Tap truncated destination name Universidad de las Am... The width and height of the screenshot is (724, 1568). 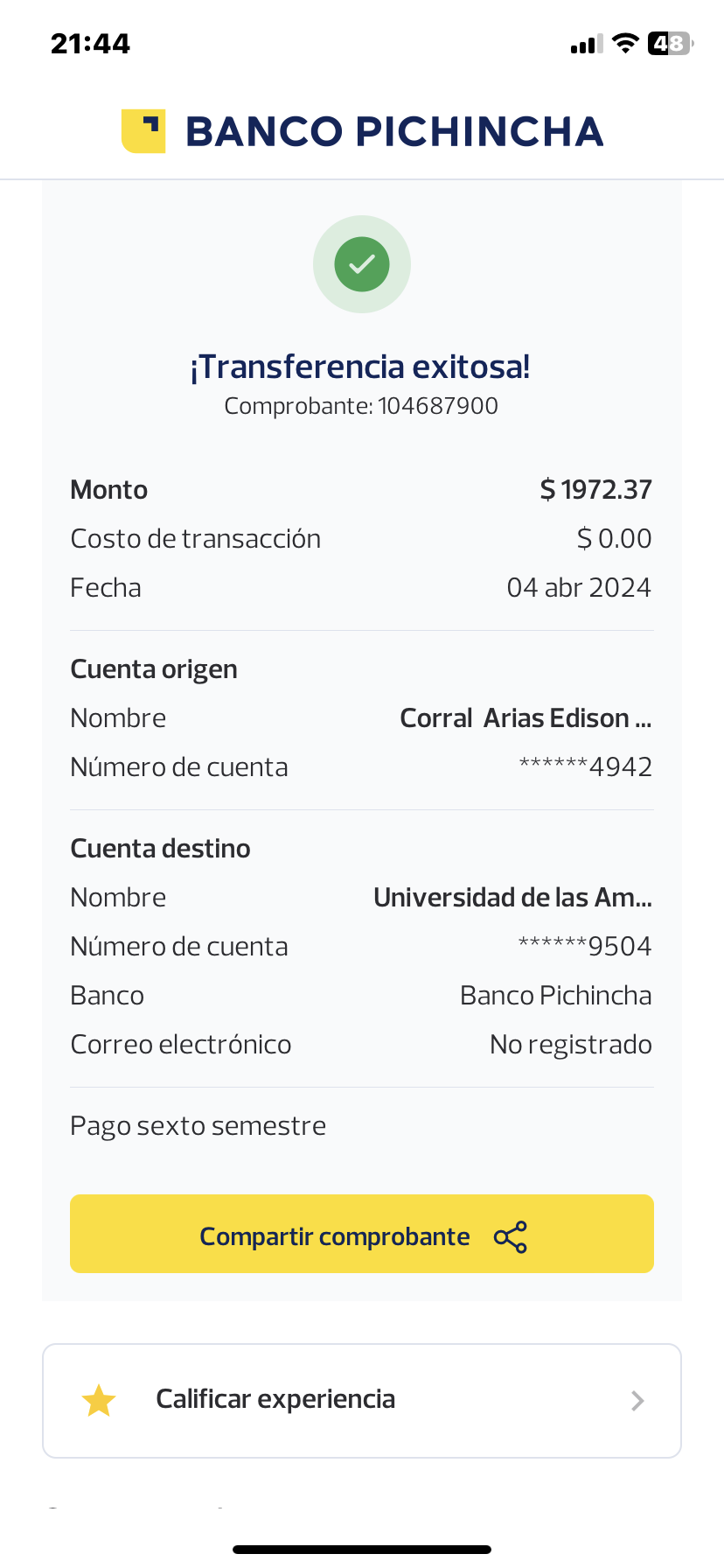point(512,898)
